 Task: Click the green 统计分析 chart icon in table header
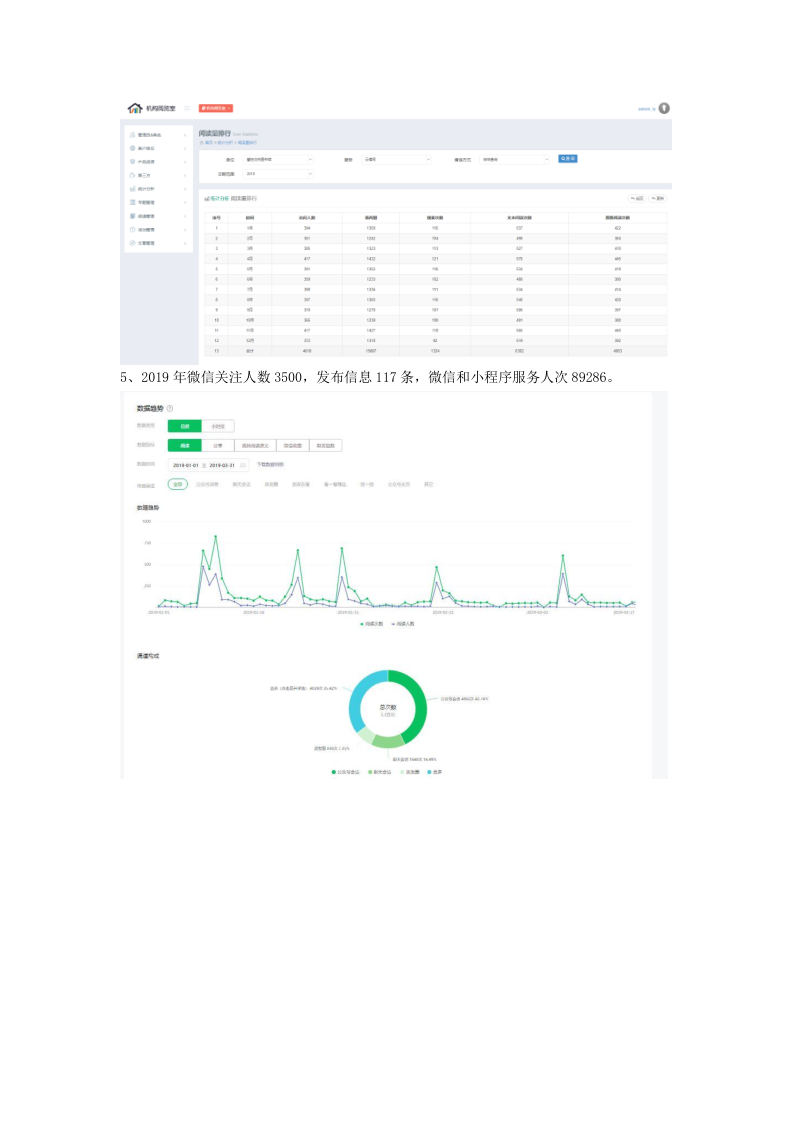(x=207, y=198)
